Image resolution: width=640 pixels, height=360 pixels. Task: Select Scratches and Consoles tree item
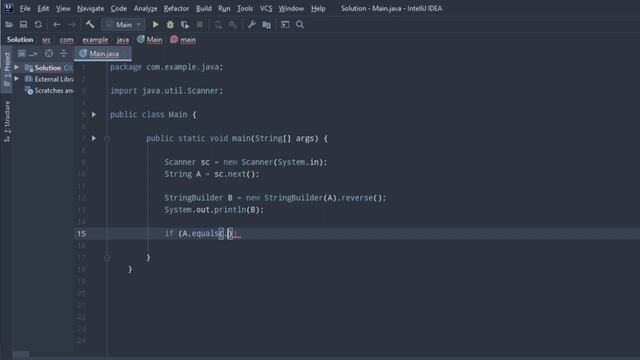pos(49,91)
